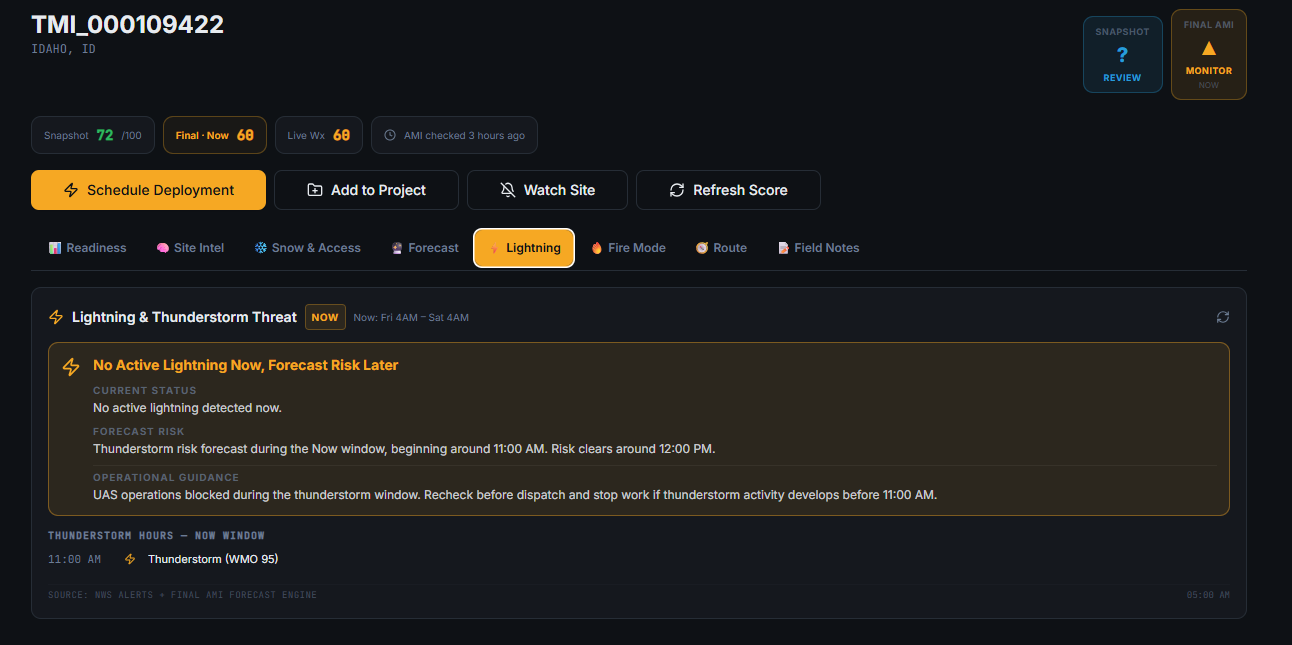Open the Readiness tab
This screenshot has width=1292, height=645.
pyautogui.click(x=87, y=248)
